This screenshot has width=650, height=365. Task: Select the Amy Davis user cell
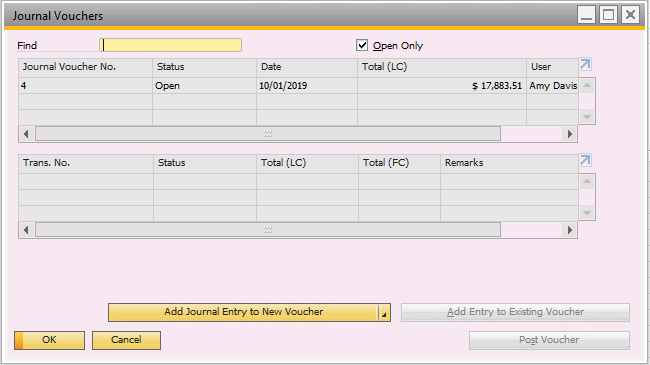pos(553,85)
